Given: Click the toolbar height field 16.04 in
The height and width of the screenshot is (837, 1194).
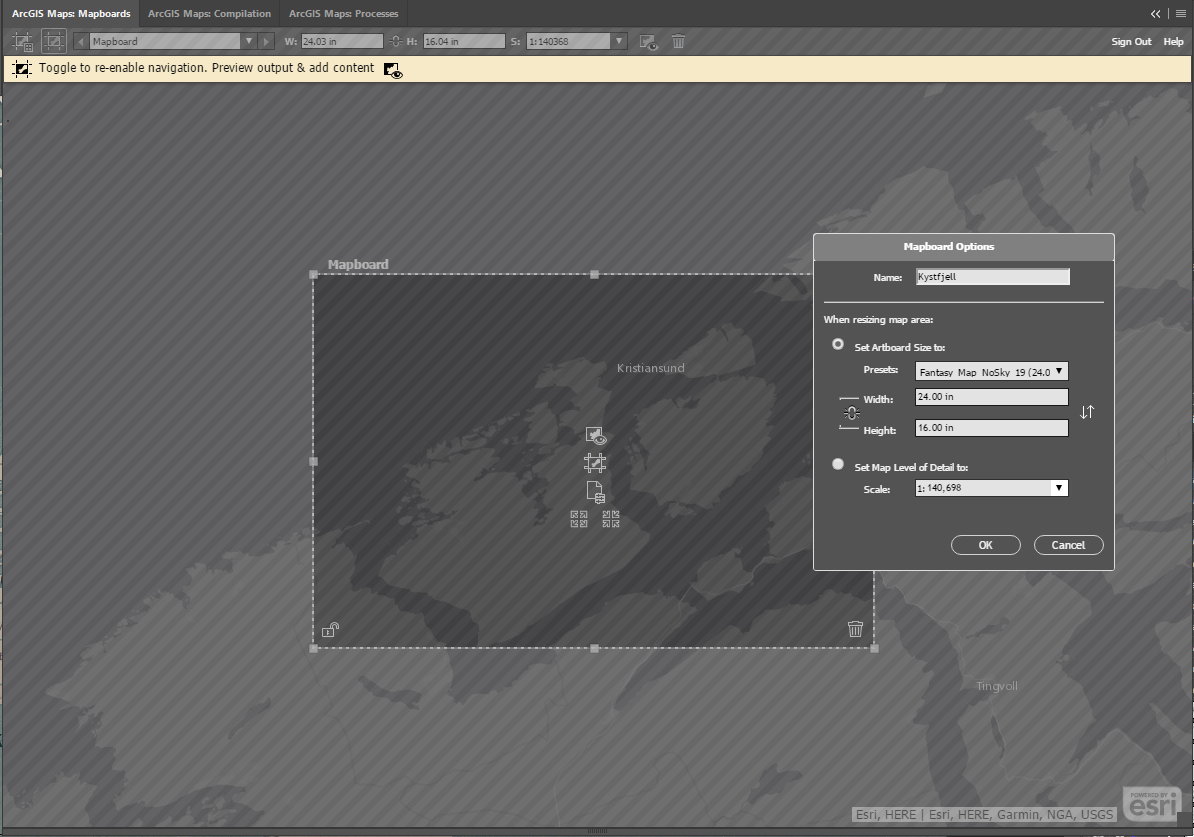Looking at the screenshot, I should pos(464,41).
